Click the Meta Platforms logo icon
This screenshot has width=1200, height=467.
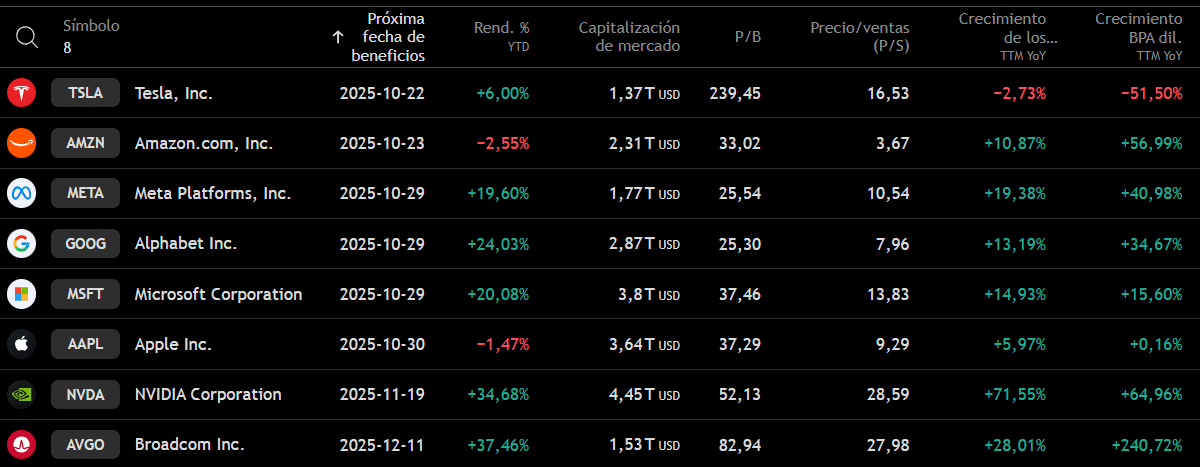coord(21,193)
